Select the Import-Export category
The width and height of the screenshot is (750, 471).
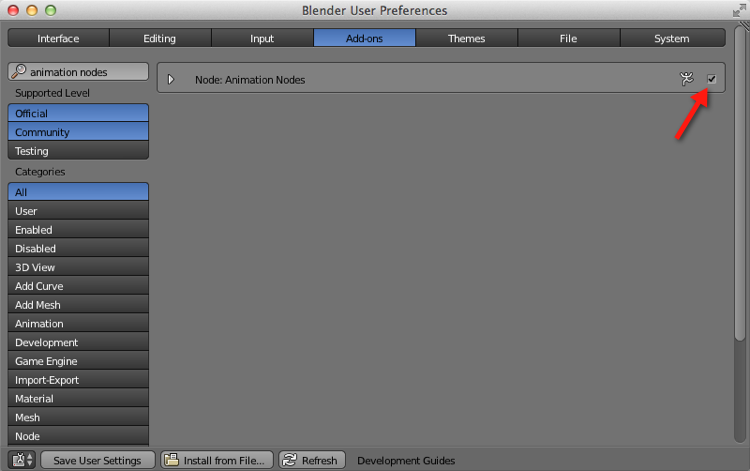click(78, 380)
